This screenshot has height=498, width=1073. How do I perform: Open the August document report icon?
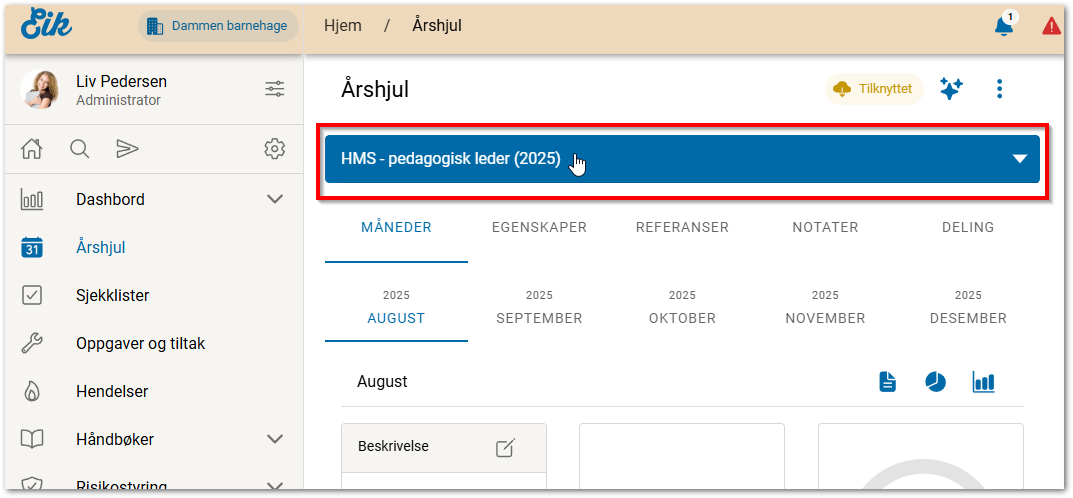pyautogui.click(x=887, y=382)
